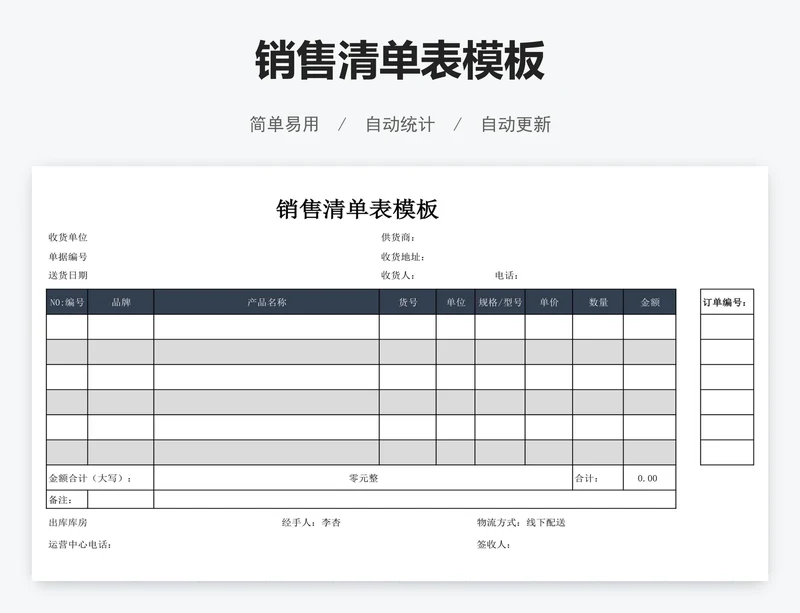Select the 产品名称 column header

266,302
